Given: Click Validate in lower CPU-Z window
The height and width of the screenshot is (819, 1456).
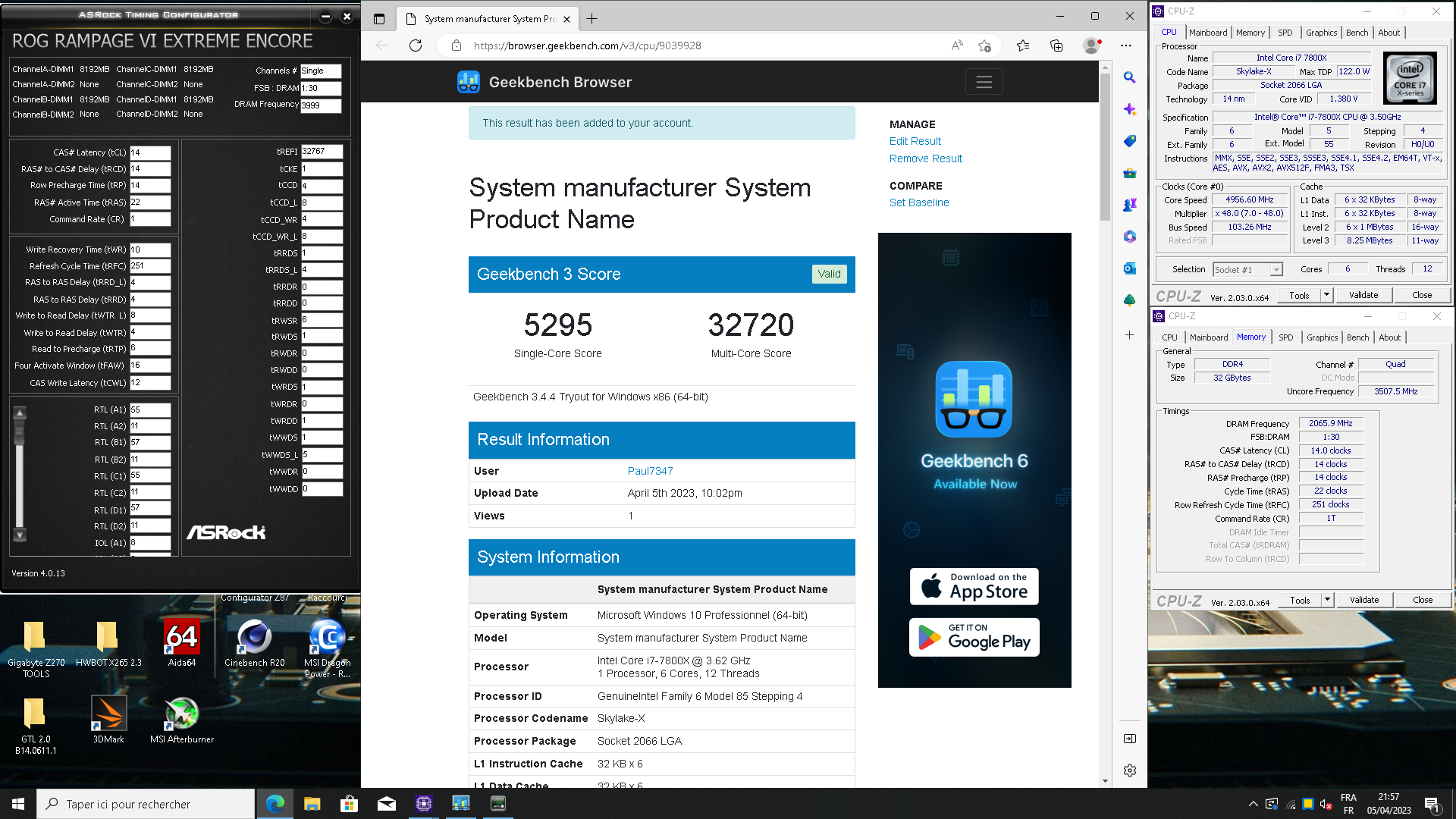Looking at the screenshot, I should 1364,600.
